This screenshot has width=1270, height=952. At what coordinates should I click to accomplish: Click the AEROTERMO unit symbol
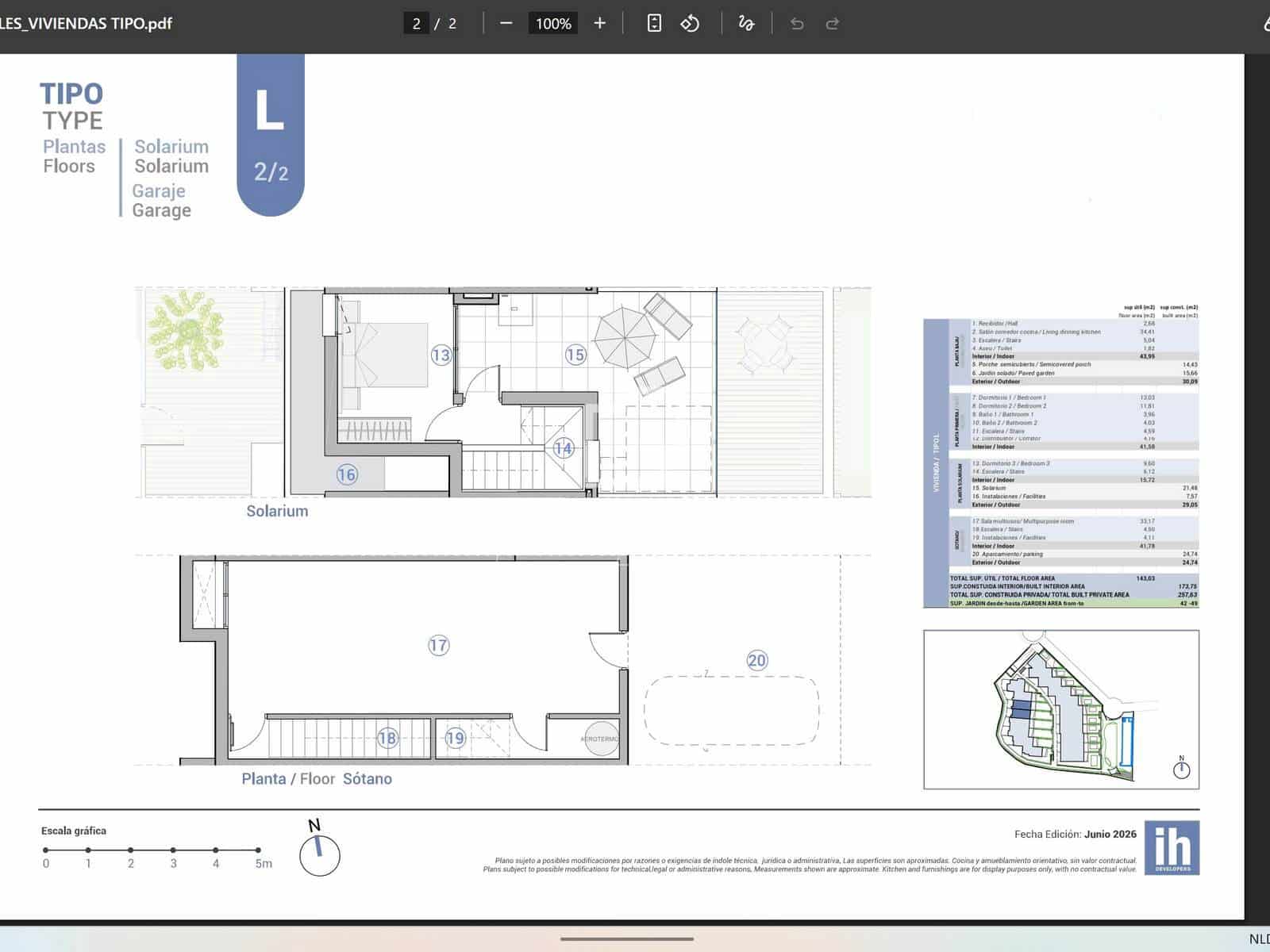click(x=601, y=739)
